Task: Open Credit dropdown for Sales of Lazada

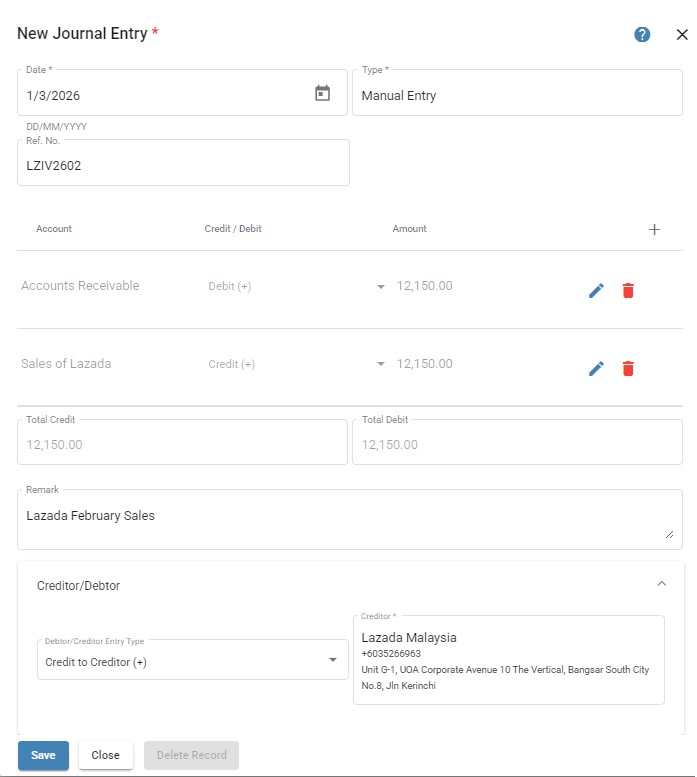Action: click(x=380, y=365)
